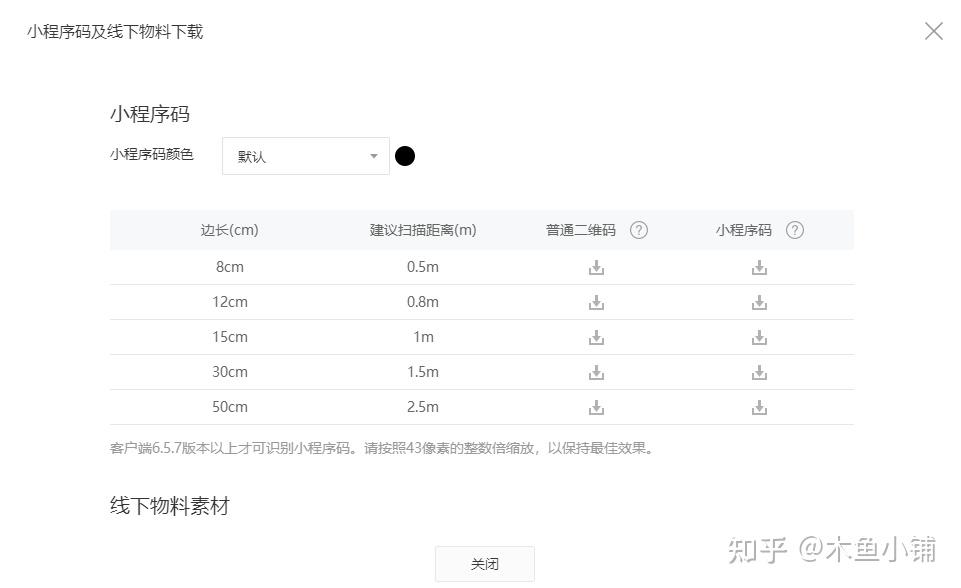Download mini program code for 15cm size
The height and width of the screenshot is (588, 961).
(759, 337)
